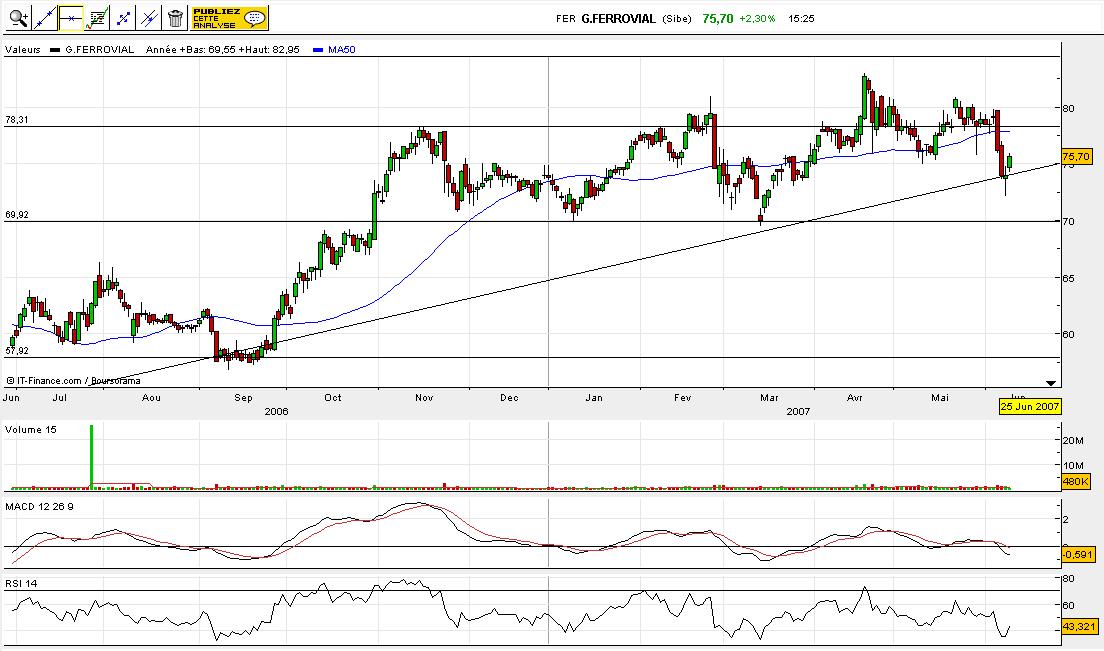1104x651 pixels.
Task: Click the IT-Finance.com / Boursorama credit
Action: point(73,381)
